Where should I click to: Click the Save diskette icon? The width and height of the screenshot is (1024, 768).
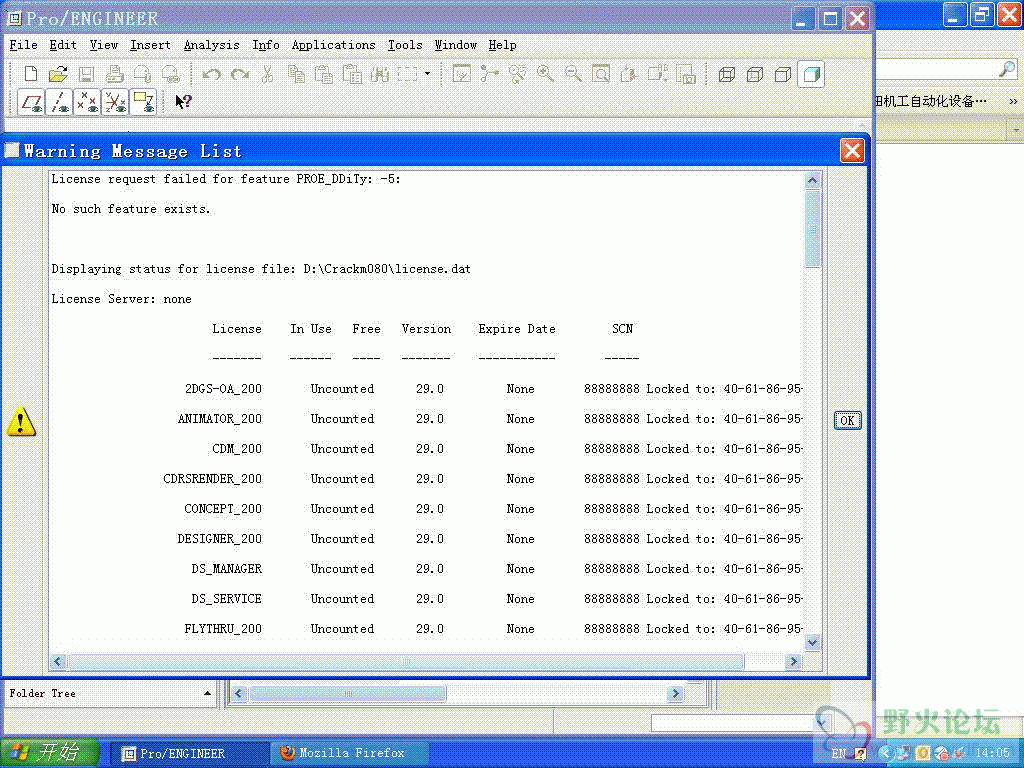tap(86, 74)
